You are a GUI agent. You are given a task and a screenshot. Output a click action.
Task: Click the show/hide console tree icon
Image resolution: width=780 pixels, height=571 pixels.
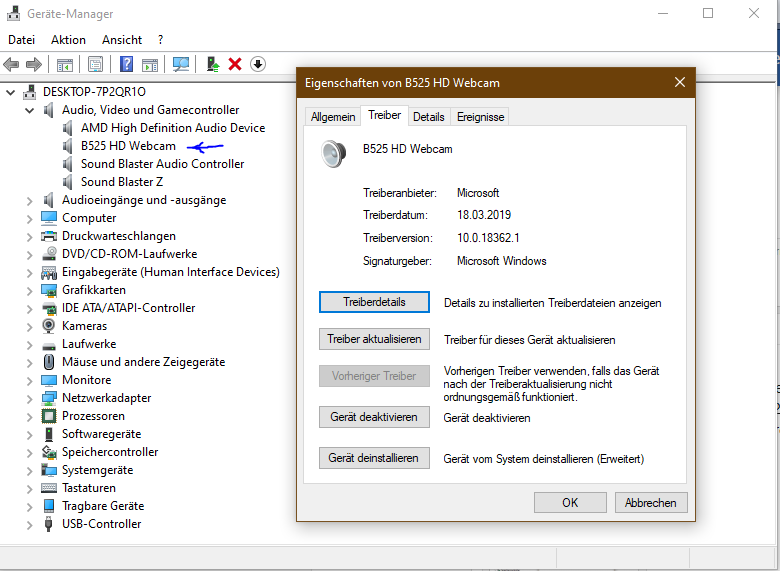pyautogui.click(x=65, y=64)
